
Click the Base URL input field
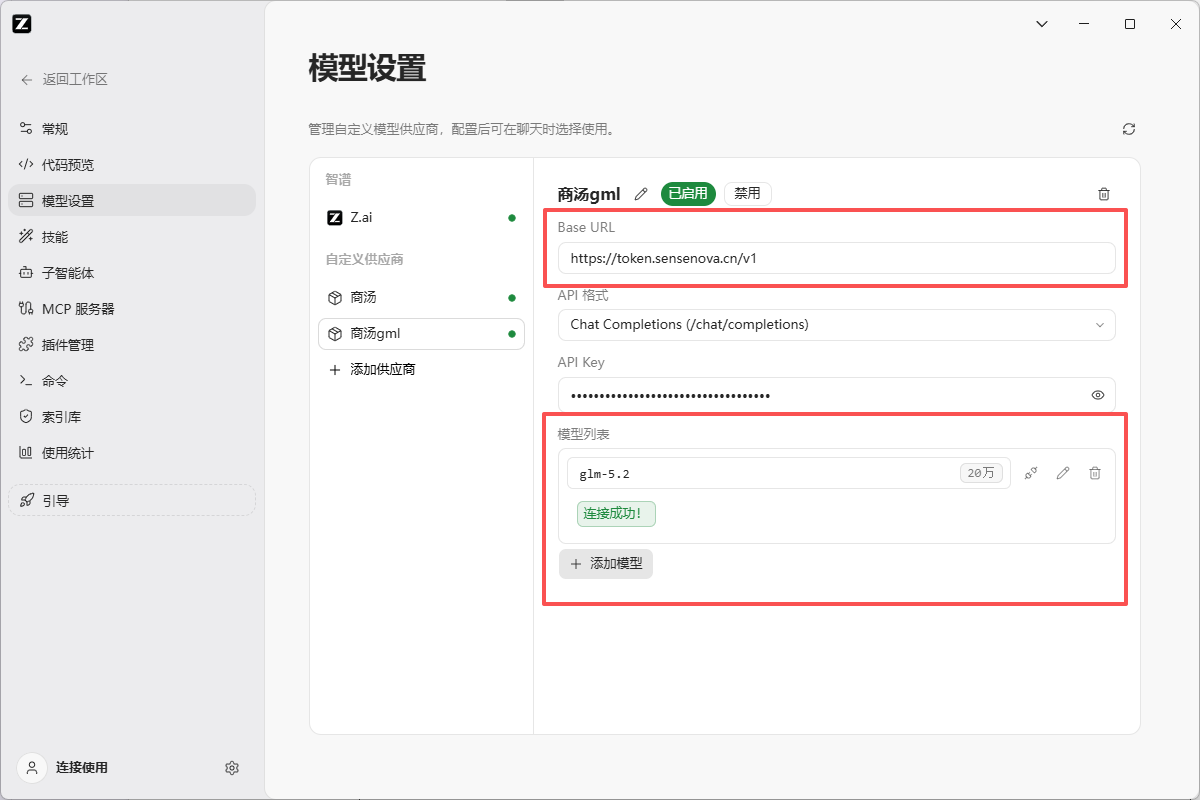click(x=836, y=258)
